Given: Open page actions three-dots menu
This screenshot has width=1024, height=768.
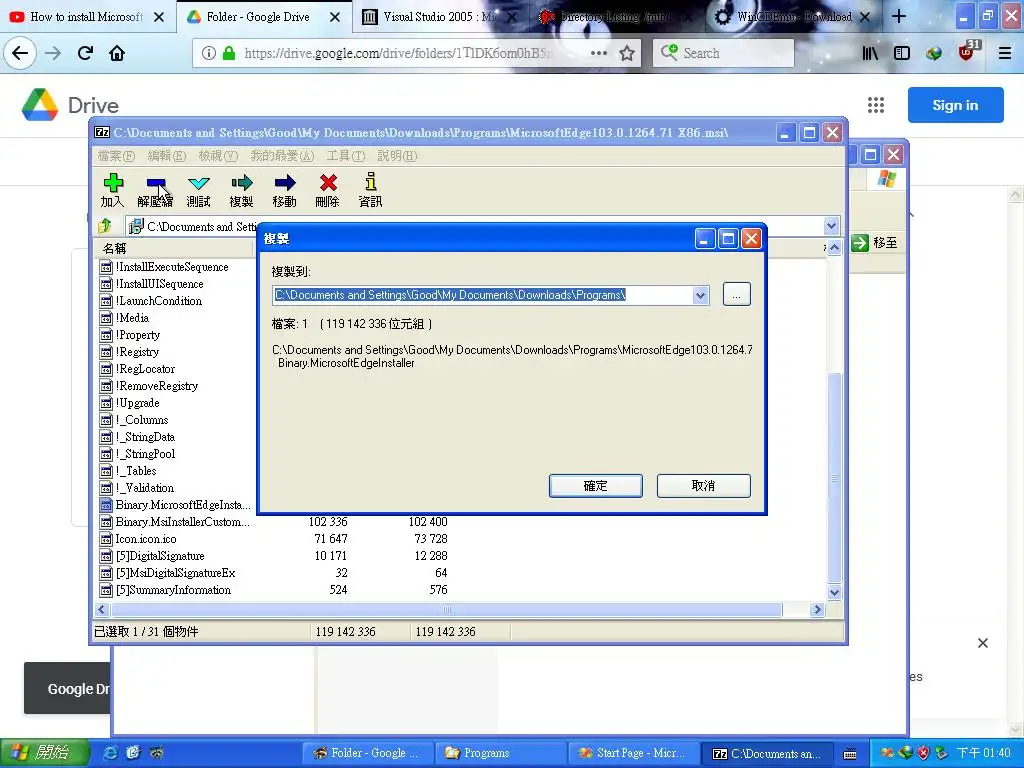Looking at the screenshot, I should (x=599, y=53).
